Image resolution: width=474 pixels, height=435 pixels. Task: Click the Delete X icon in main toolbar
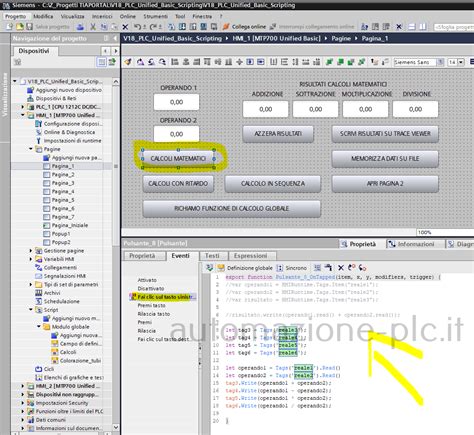[125, 27]
